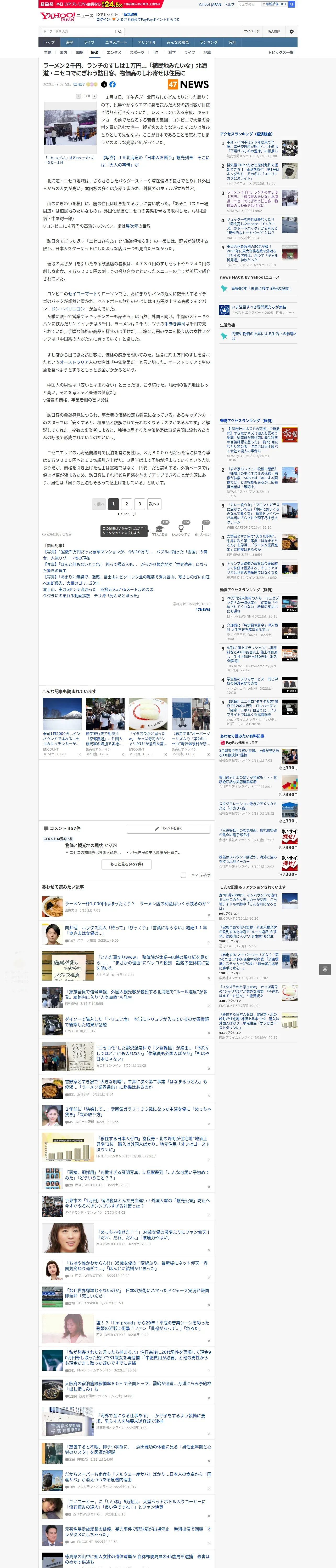Dismiss the 'オーバーツーリズム' Nozawa Onsen card
Screen dimensions: 336x1568
pyautogui.click(x=209, y=754)
